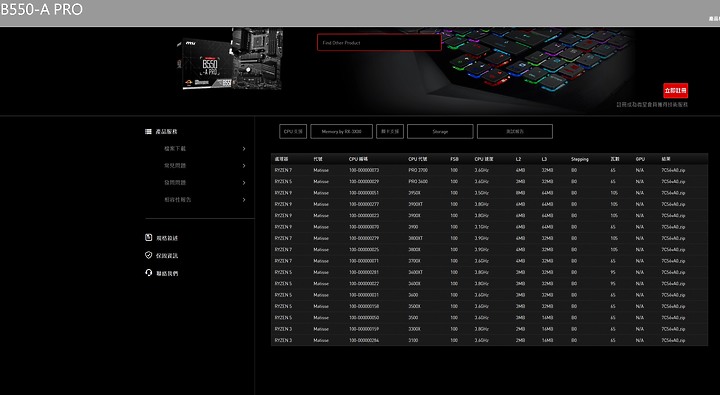Viewport: 720px width, 395px height.
Task: Click CPU number 100-000000277
Action: (x=364, y=204)
